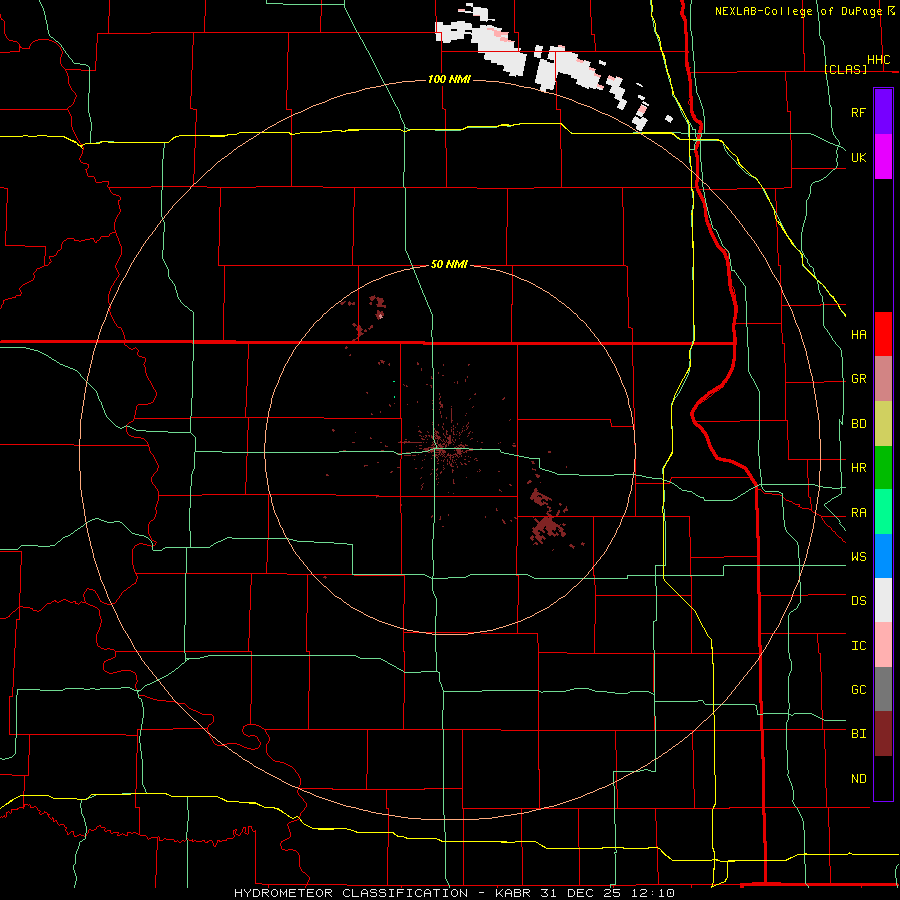Click the 50 NMI range ring label

pos(449,264)
